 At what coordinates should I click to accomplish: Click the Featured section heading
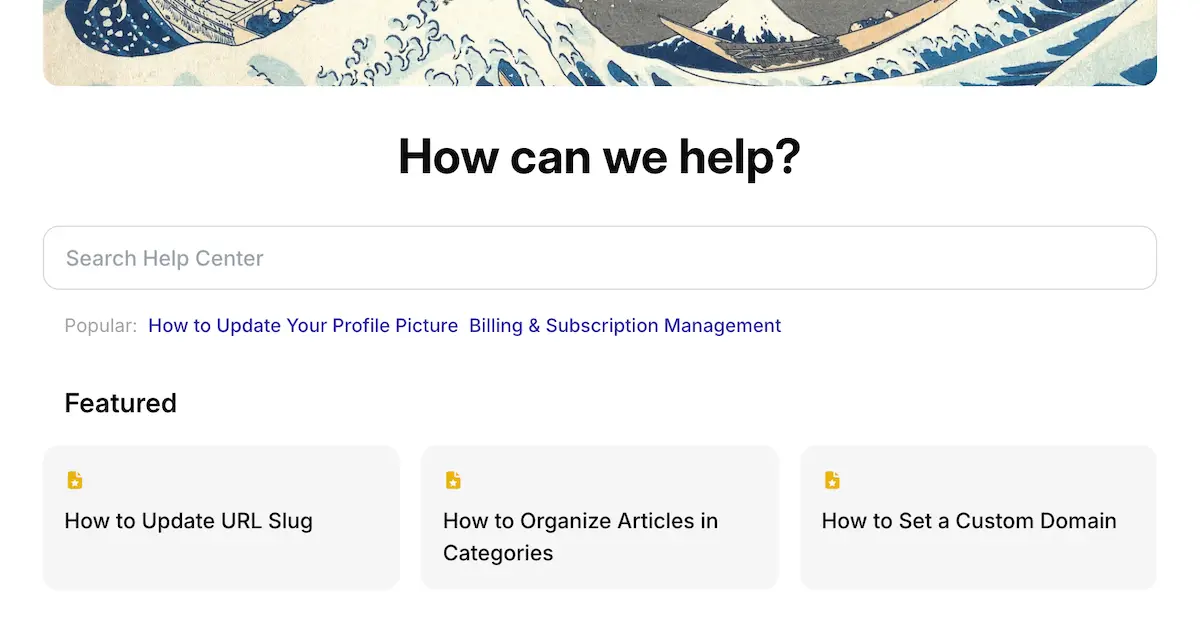(120, 403)
